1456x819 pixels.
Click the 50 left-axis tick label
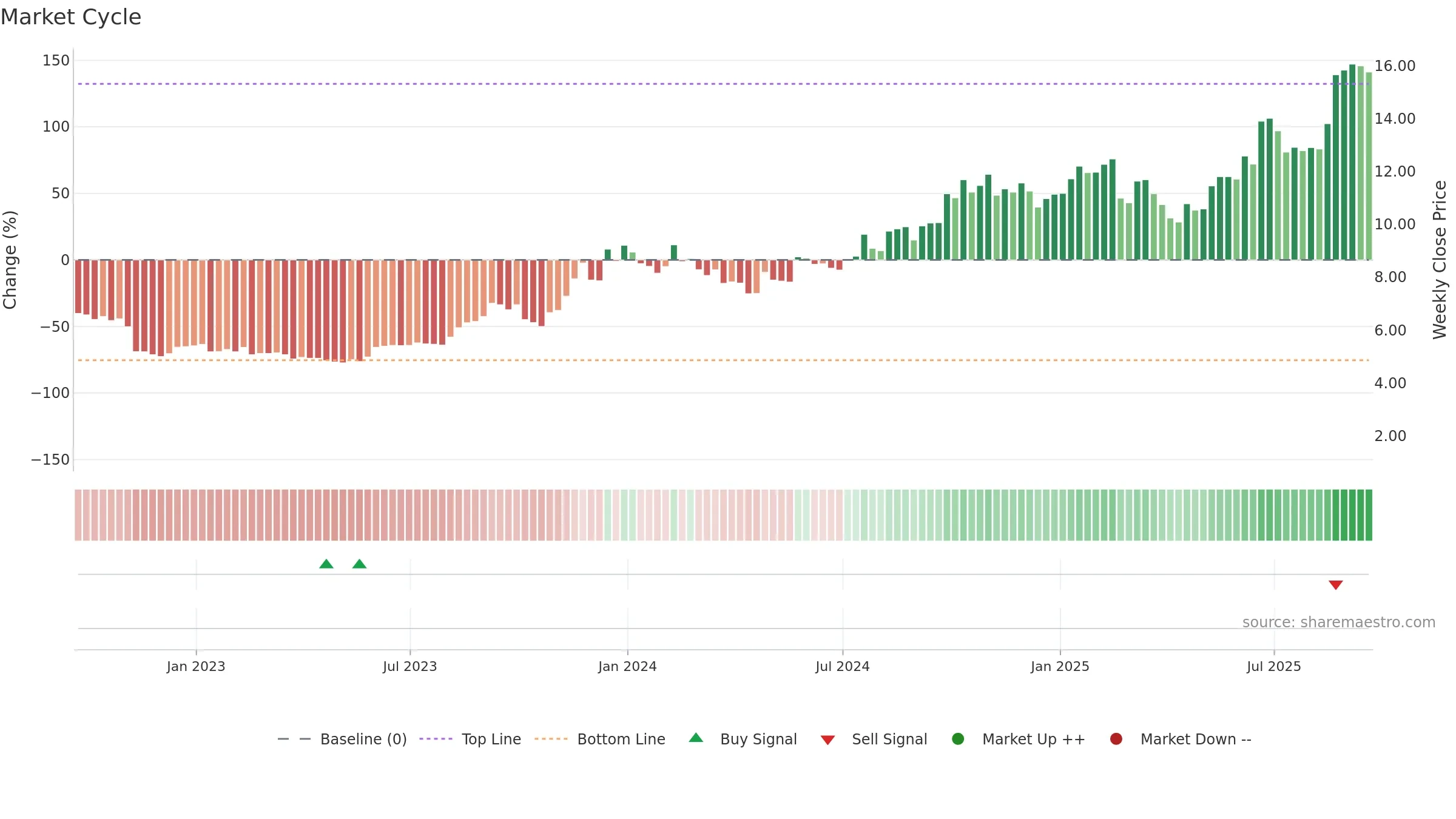[x=61, y=194]
